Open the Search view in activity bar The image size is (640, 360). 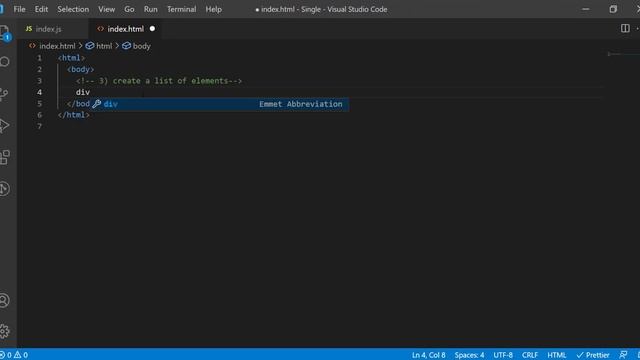pyautogui.click(x=4, y=62)
